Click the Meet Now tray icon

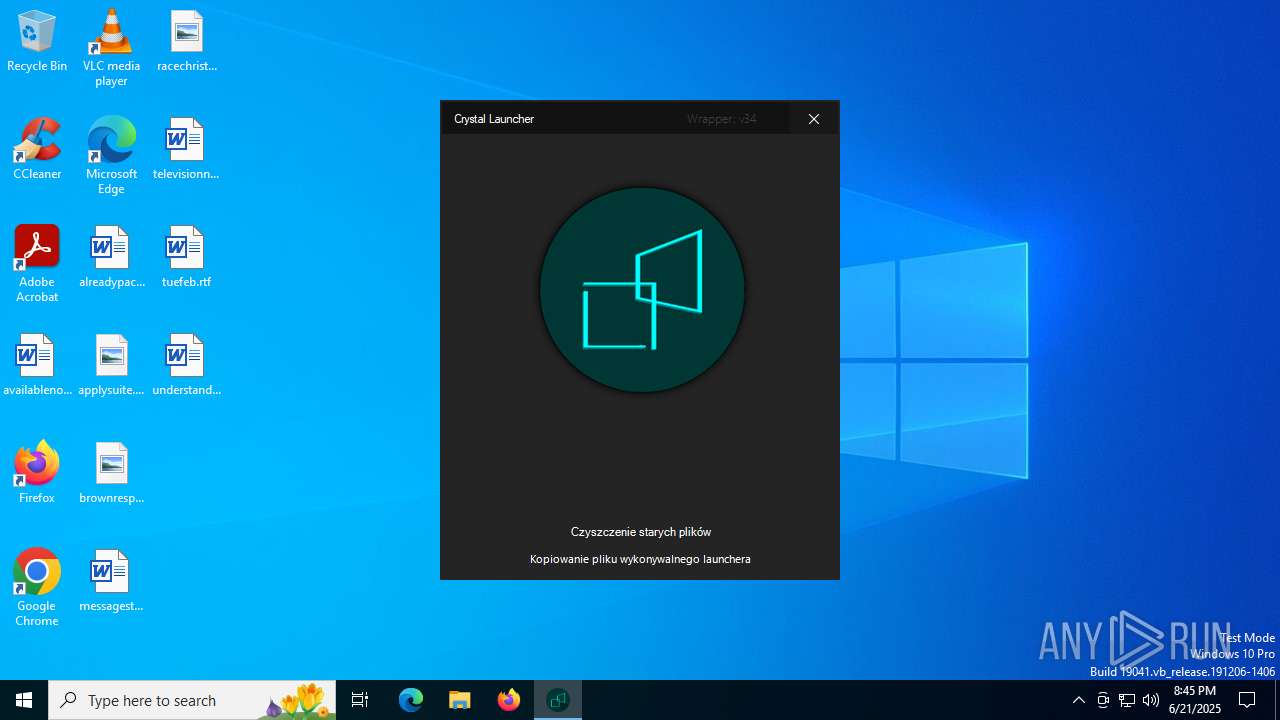tap(1103, 700)
